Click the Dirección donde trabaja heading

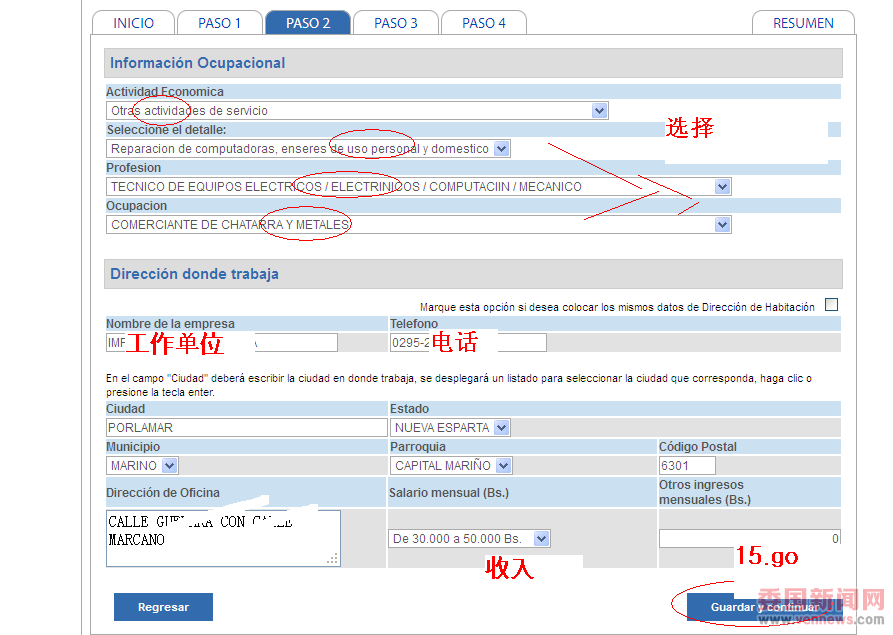tap(194, 274)
